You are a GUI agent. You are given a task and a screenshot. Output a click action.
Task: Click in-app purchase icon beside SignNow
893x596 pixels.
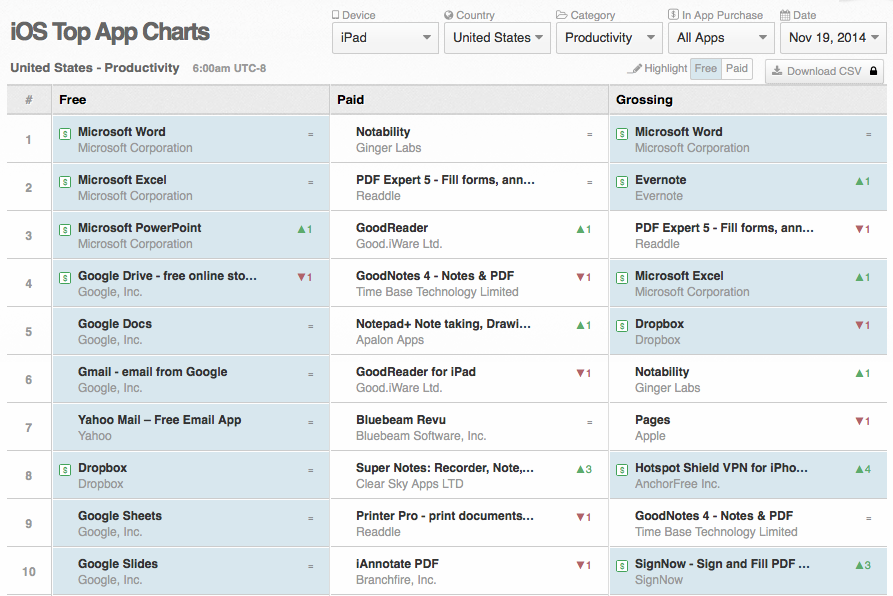point(622,566)
